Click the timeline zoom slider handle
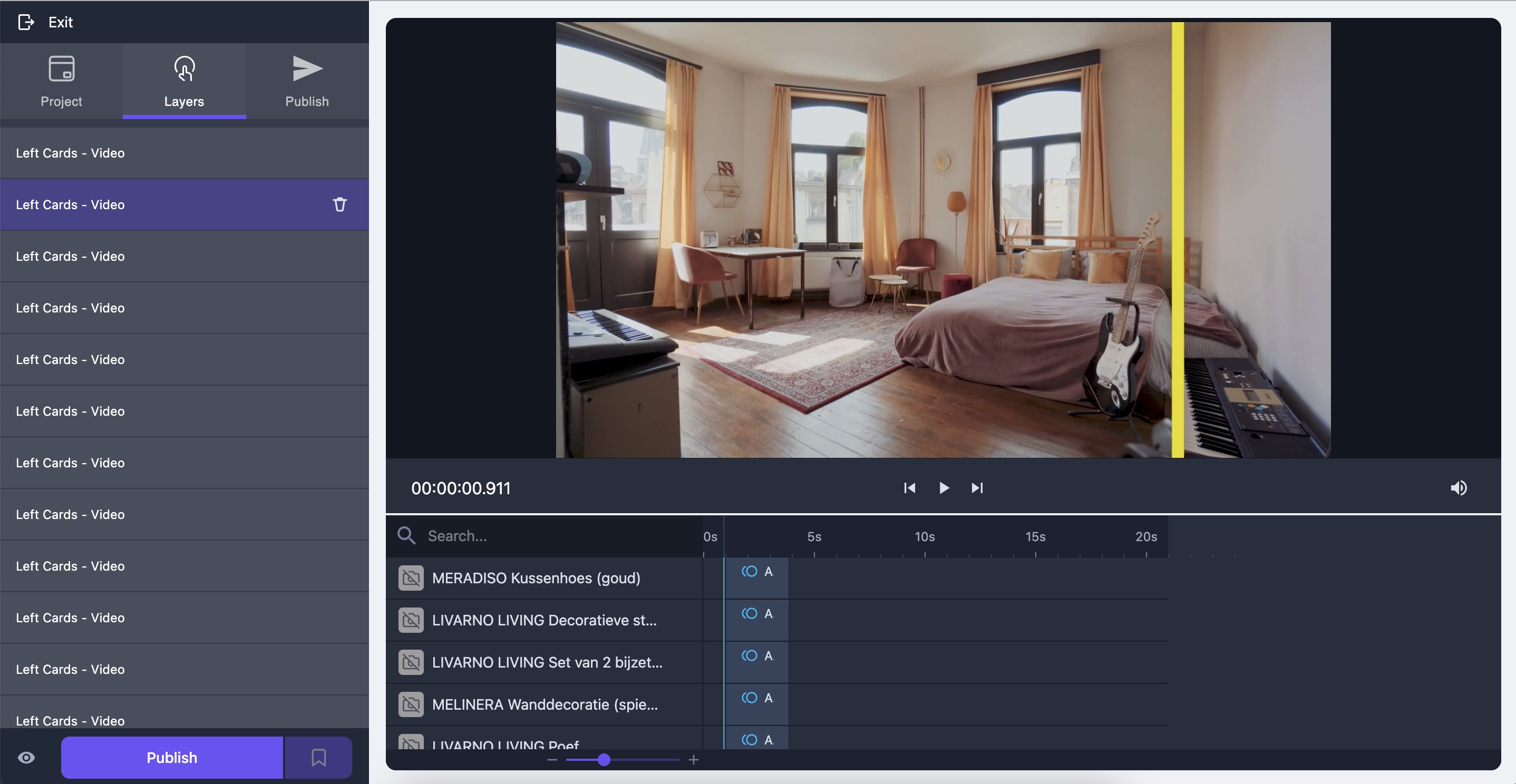The height and width of the screenshot is (784, 1516). click(604, 760)
